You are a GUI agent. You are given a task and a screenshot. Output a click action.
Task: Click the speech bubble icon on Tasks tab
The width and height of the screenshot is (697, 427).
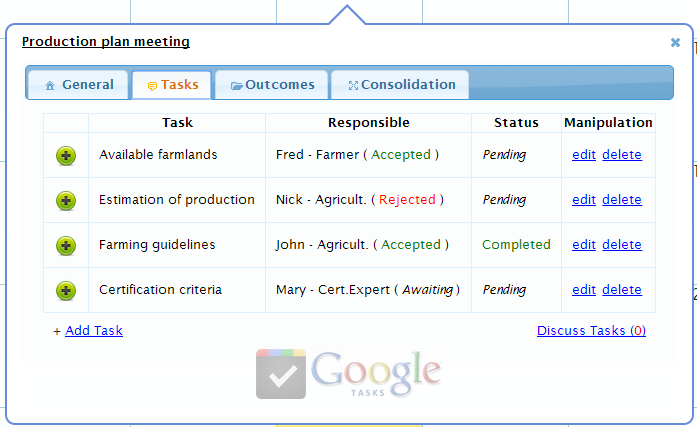[x=152, y=86]
